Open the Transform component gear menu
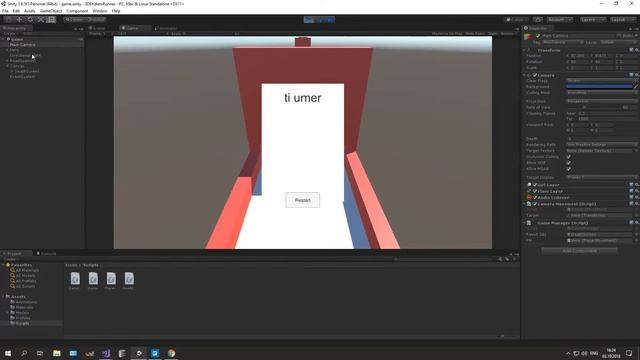Image resolution: width=640 pixels, height=360 pixels. (x=637, y=50)
